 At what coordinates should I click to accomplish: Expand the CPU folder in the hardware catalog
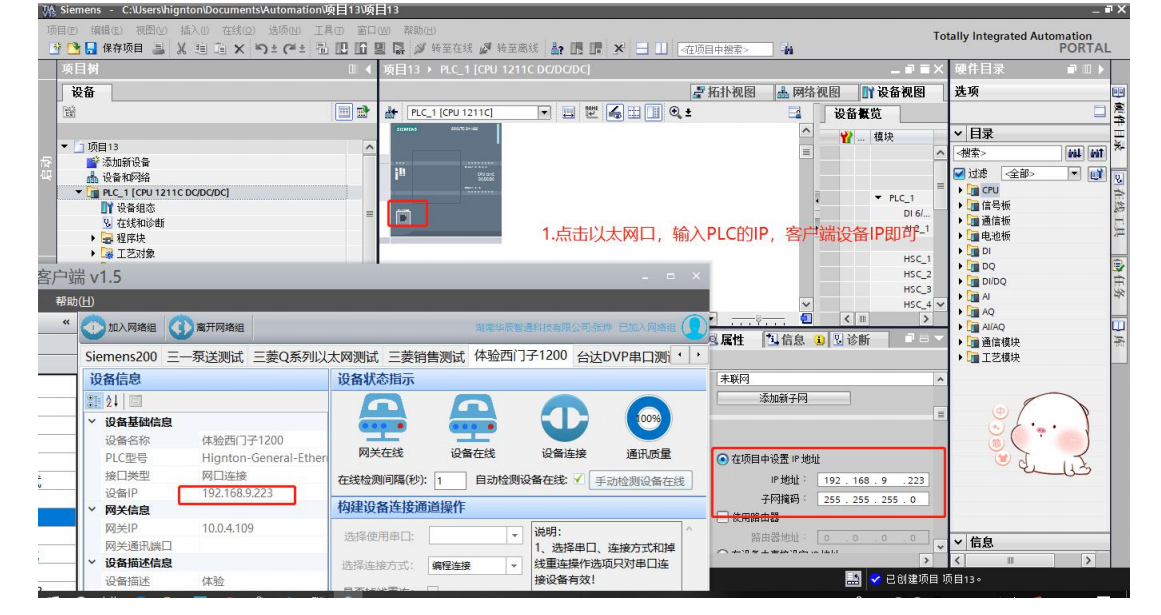pyautogui.click(x=961, y=190)
